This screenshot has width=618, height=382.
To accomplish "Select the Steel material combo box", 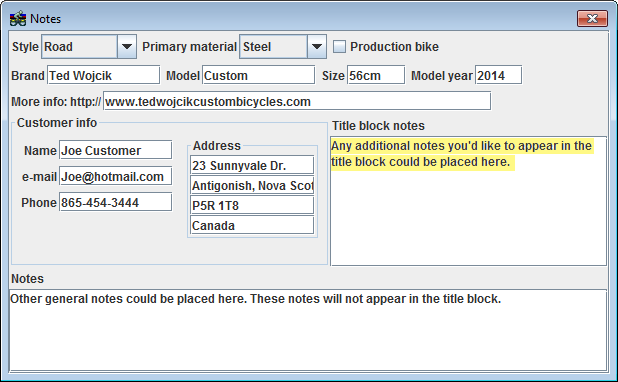I will point(283,47).
